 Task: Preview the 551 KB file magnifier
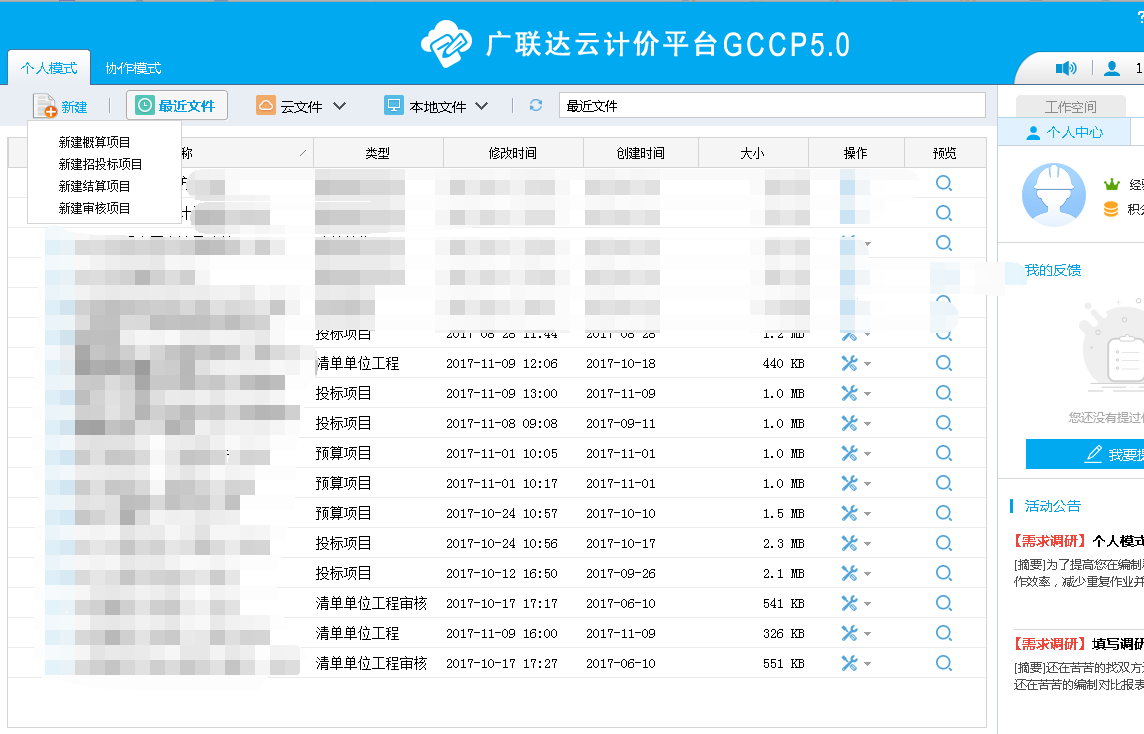point(944,663)
